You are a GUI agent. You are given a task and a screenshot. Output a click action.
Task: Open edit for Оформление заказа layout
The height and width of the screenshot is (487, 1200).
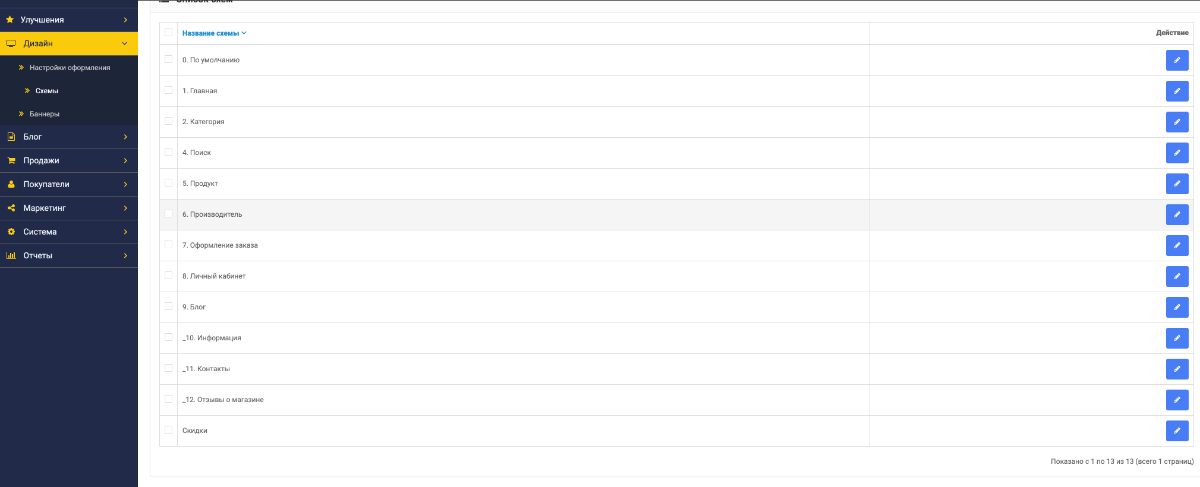tap(1177, 246)
